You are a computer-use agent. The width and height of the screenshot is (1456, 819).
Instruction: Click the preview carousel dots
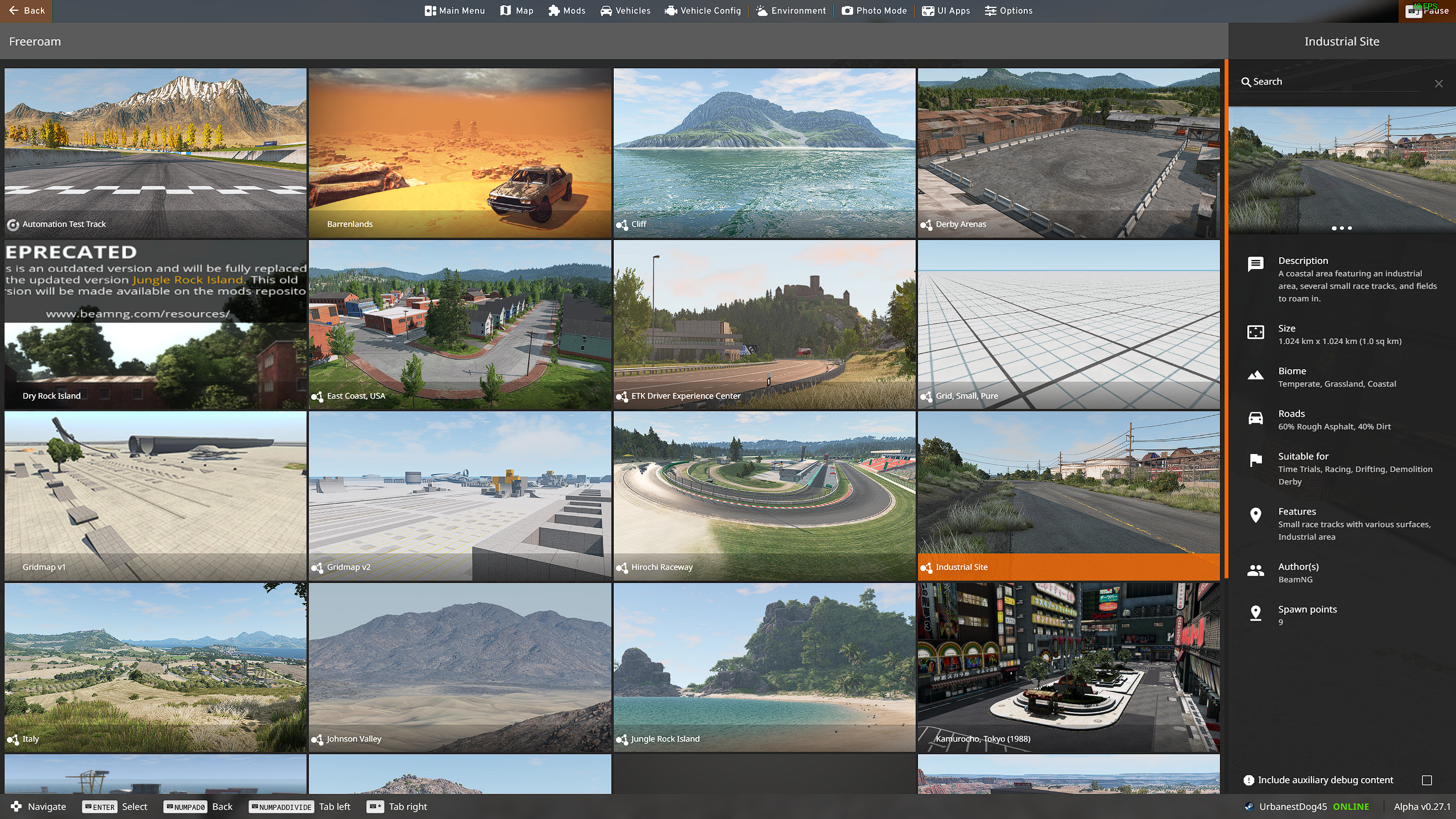1342,228
